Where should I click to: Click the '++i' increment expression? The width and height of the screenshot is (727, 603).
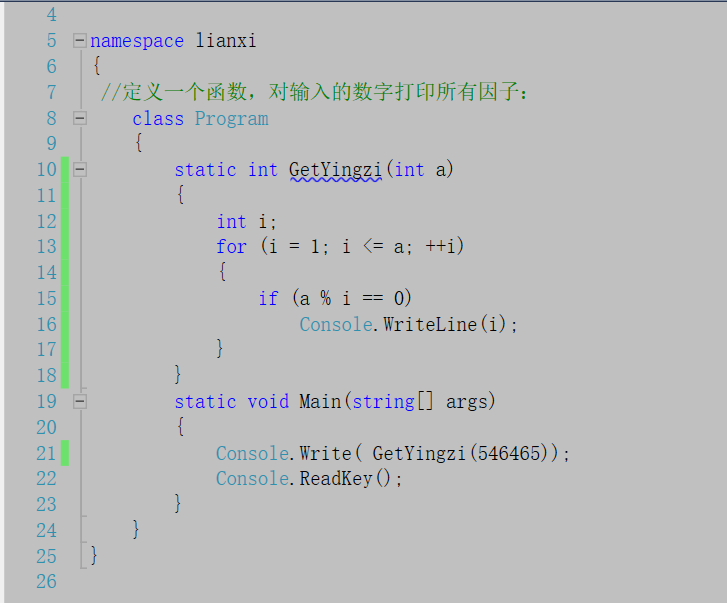tap(440, 246)
